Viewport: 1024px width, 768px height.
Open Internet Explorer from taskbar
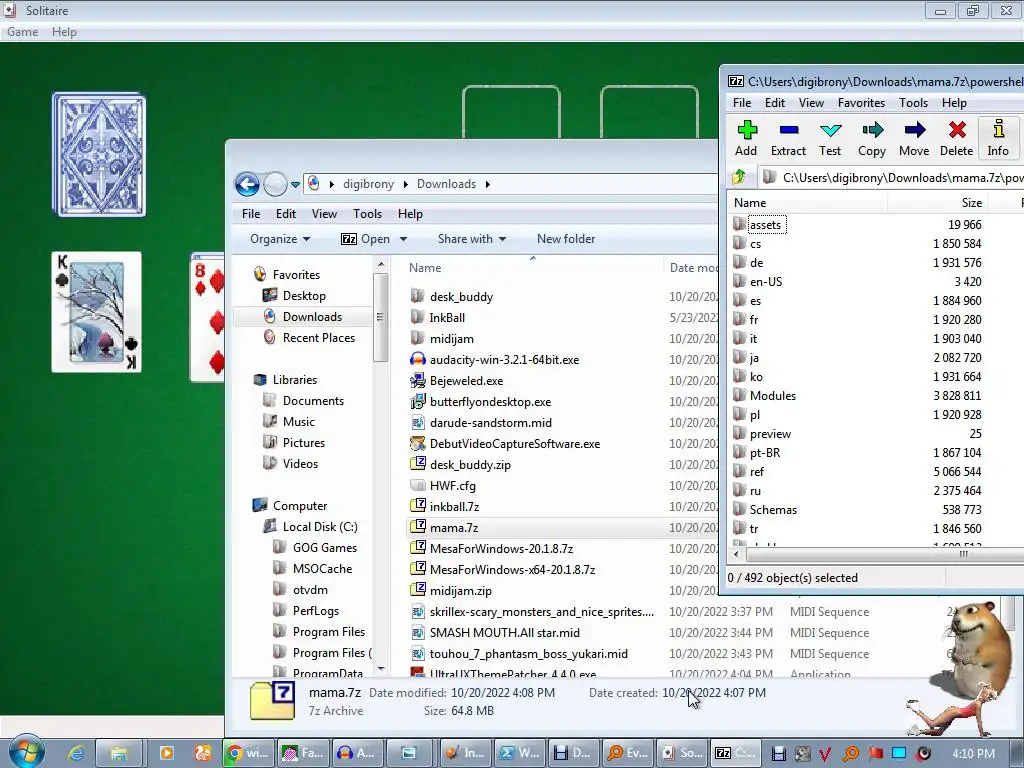coord(76,753)
